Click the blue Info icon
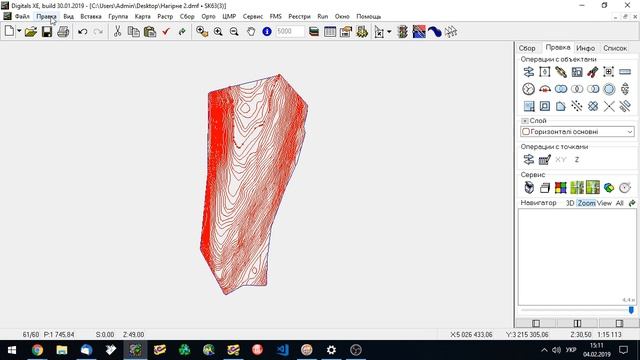Viewport: 640px width, 360px height. pyautogui.click(x=267, y=31)
